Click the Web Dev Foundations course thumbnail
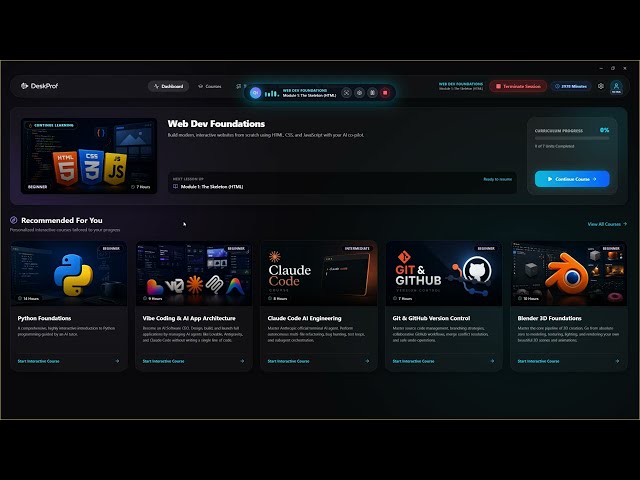 [89, 156]
